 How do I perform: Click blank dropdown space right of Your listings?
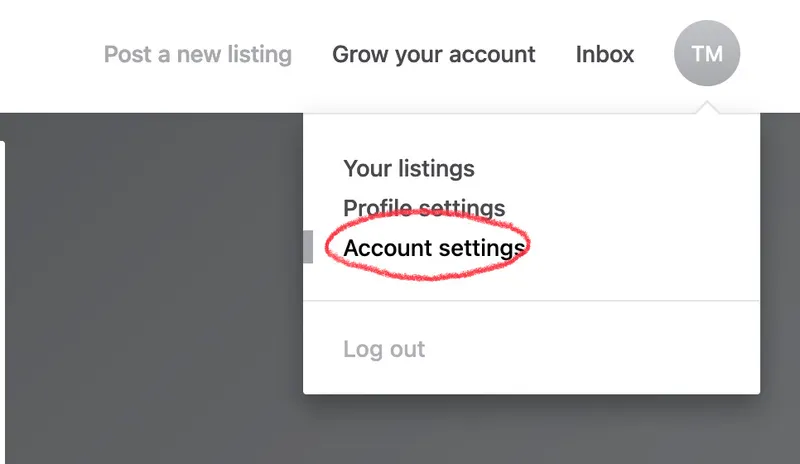click(620, 169)
